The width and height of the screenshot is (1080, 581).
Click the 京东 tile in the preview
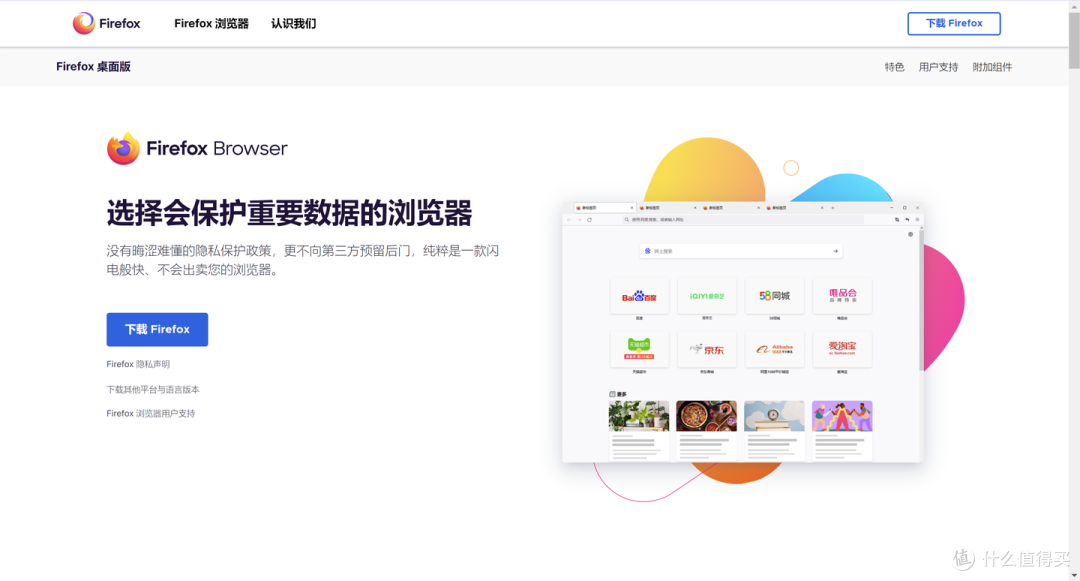707,350
